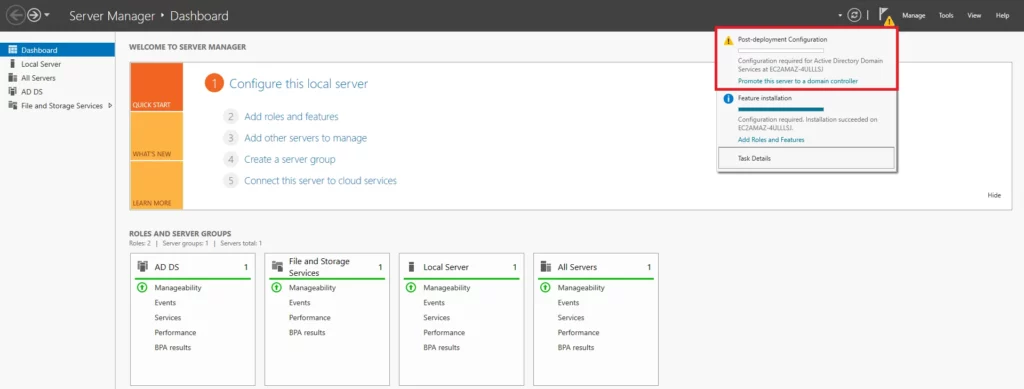Open BPA results in File and Storage tile
Screen dimensions: 1024x389
click(308, 333)
